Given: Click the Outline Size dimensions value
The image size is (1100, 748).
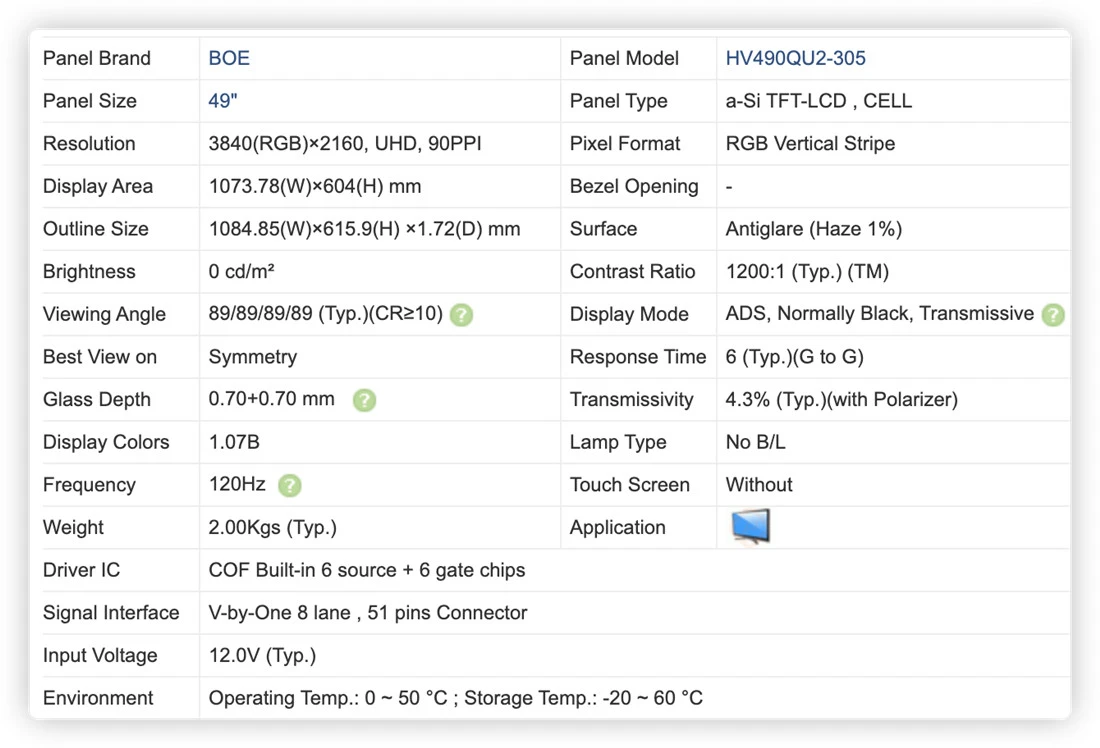Looking at the screenshot, I should tap(364, 229).
